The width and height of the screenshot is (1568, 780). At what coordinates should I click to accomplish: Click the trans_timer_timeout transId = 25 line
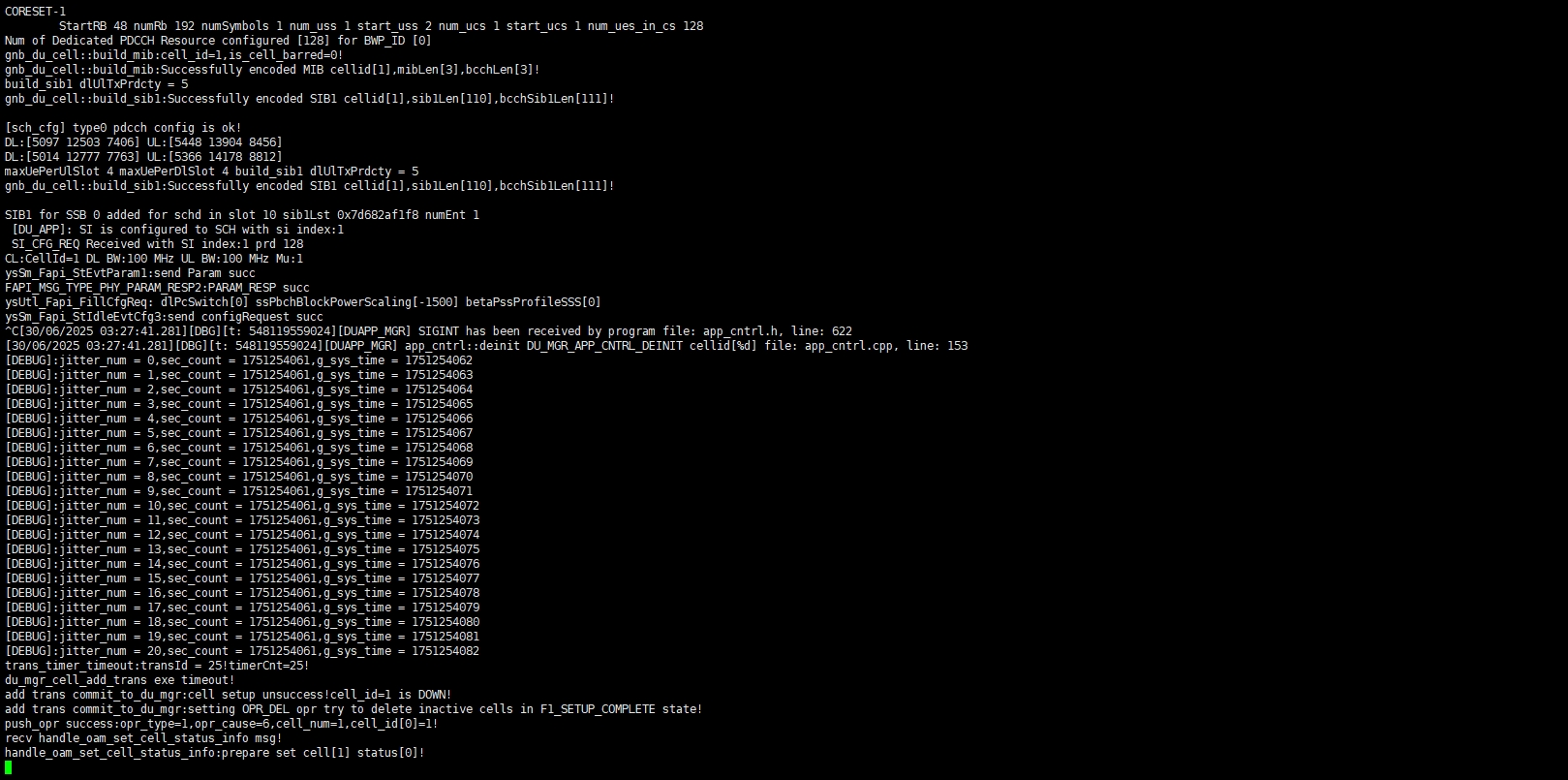tap(157, 666)
